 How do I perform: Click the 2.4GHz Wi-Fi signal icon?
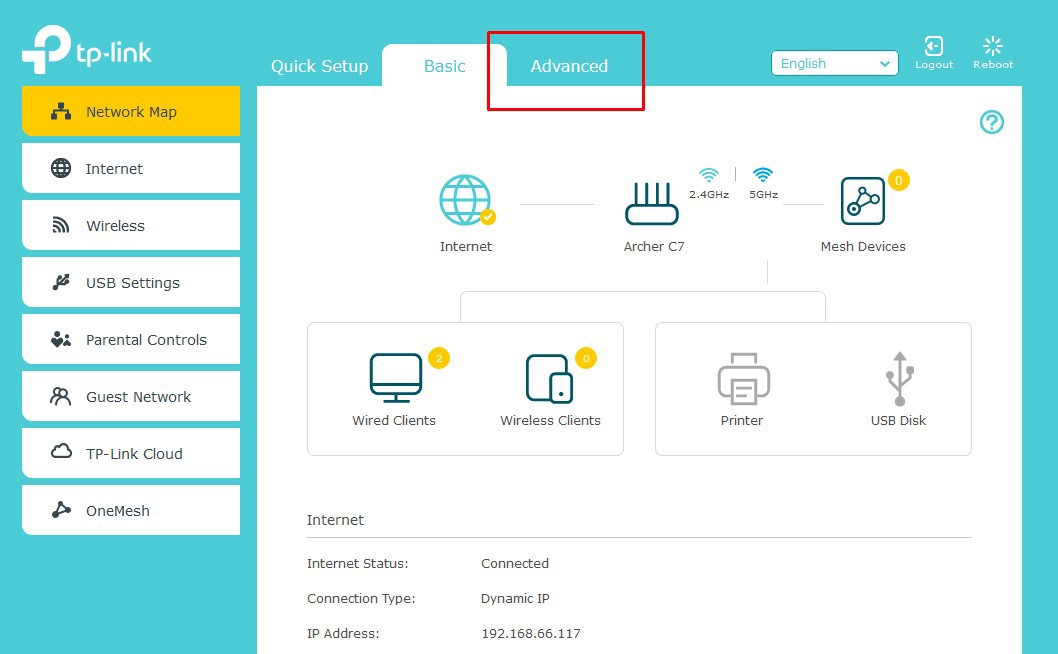coord(709,175)
